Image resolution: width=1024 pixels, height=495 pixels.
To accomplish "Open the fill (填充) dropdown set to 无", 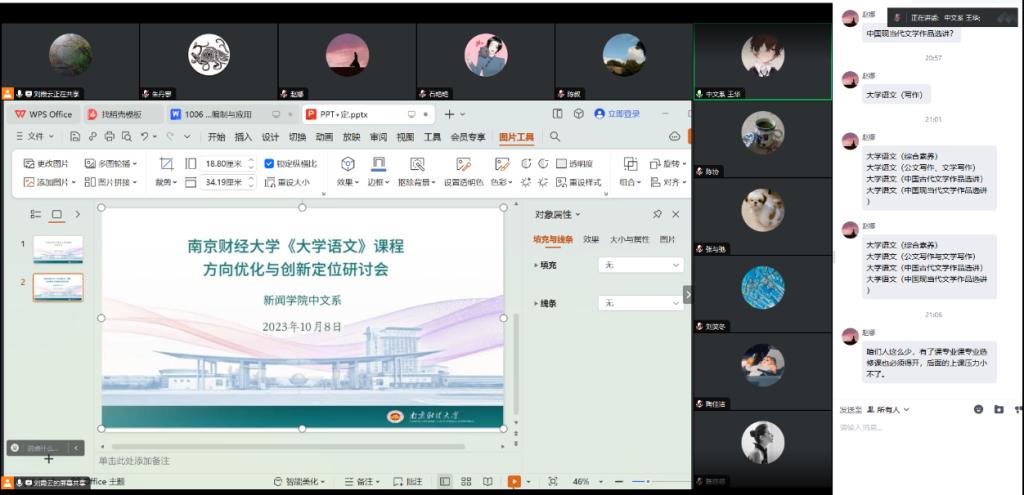I will 640,265.
